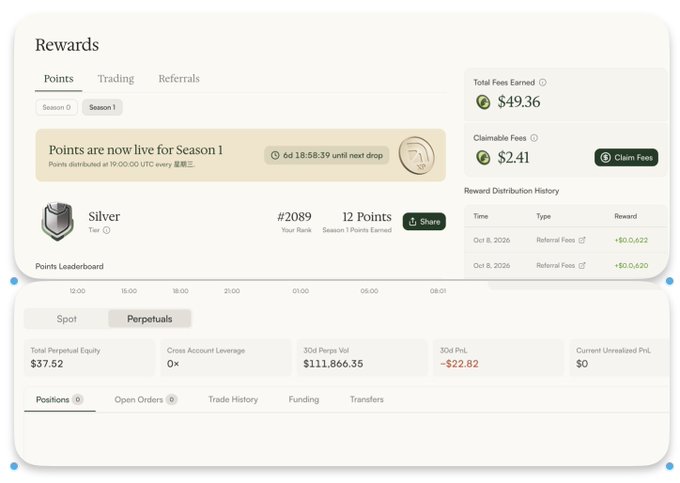Click the Rewards page title
This screenshot has height=483, width=680.
pyautogui.click(x=67, y=45)
